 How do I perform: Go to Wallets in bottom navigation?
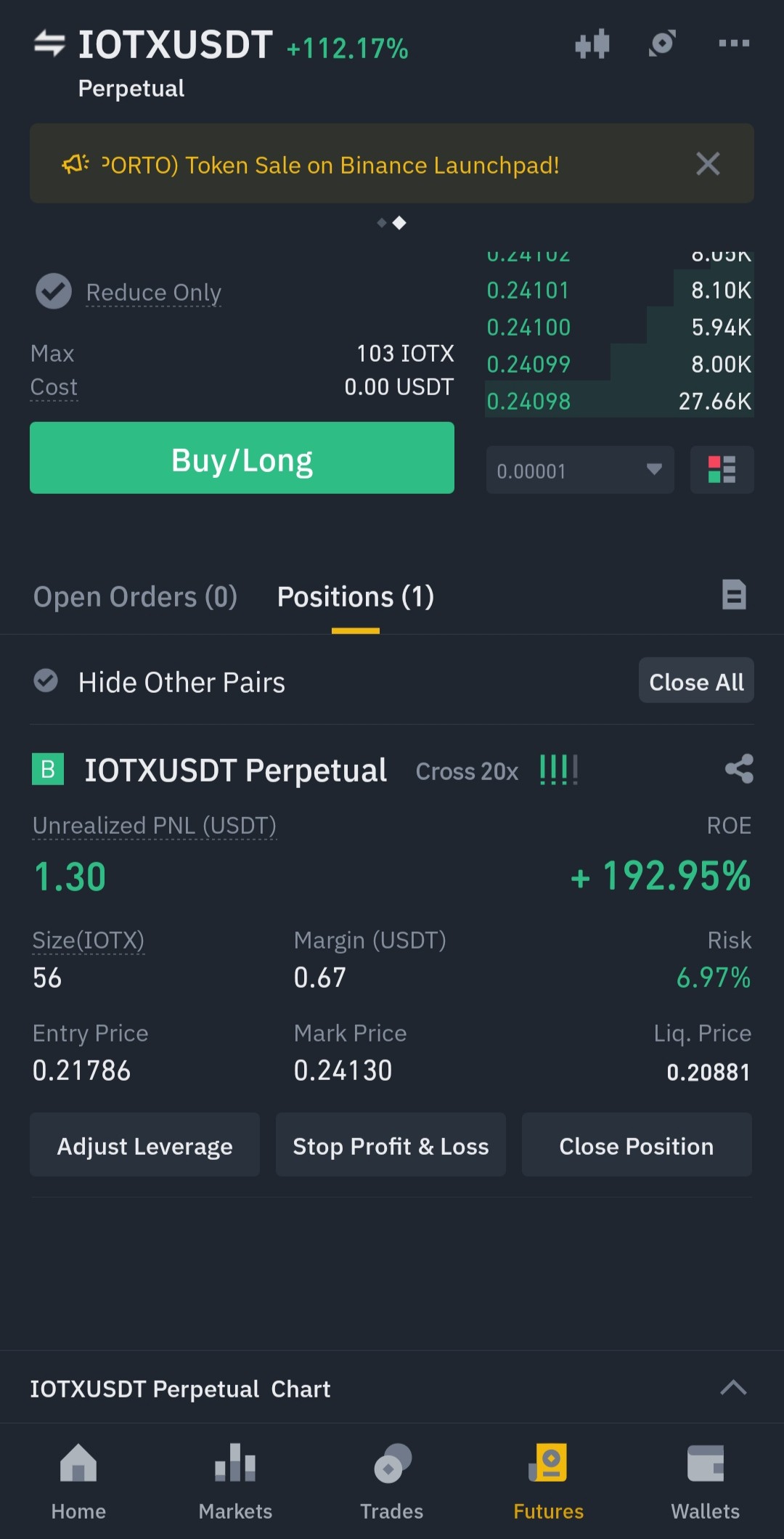705,1482
